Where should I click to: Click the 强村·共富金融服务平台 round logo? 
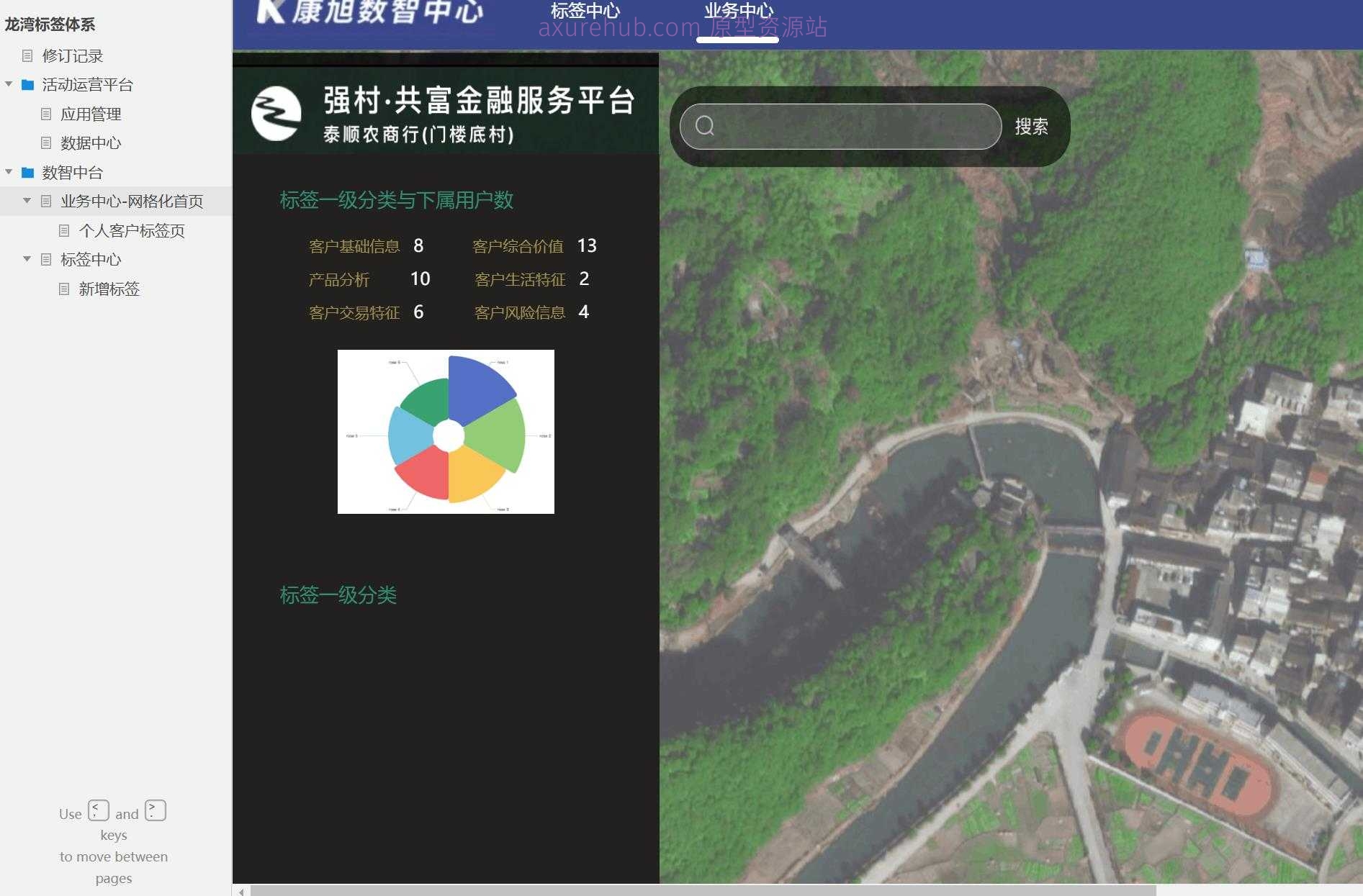click(x=276, y=112)
